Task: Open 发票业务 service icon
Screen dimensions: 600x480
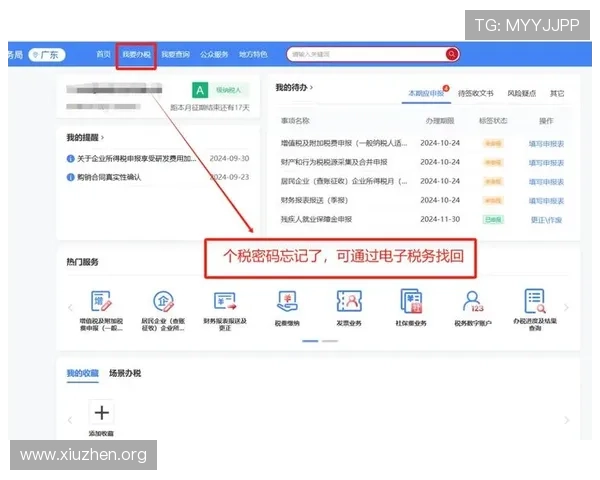Action: [x=349, y=301]
